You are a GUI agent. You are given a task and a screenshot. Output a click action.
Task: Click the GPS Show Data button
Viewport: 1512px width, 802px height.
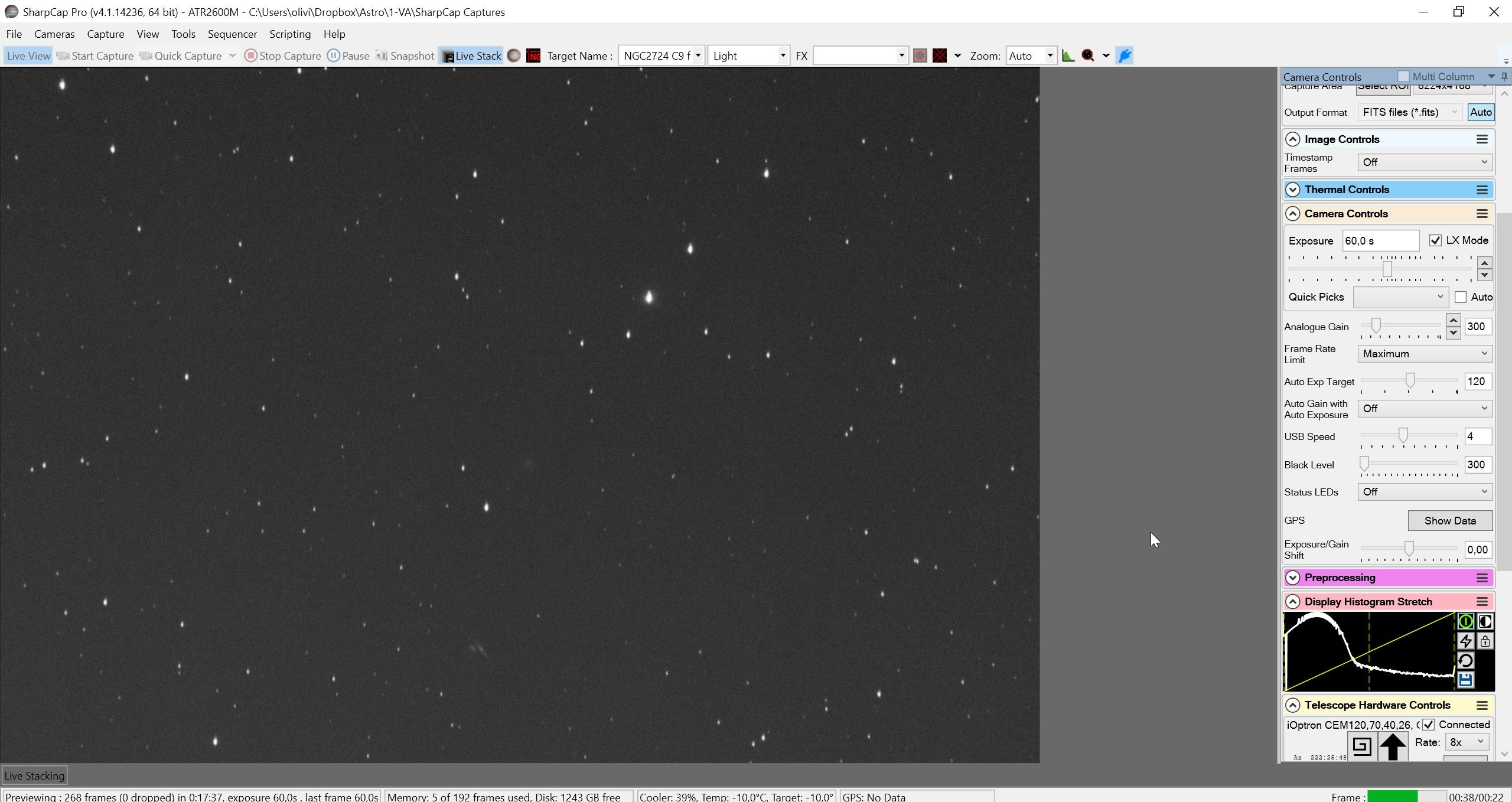tap(1450, 521)
